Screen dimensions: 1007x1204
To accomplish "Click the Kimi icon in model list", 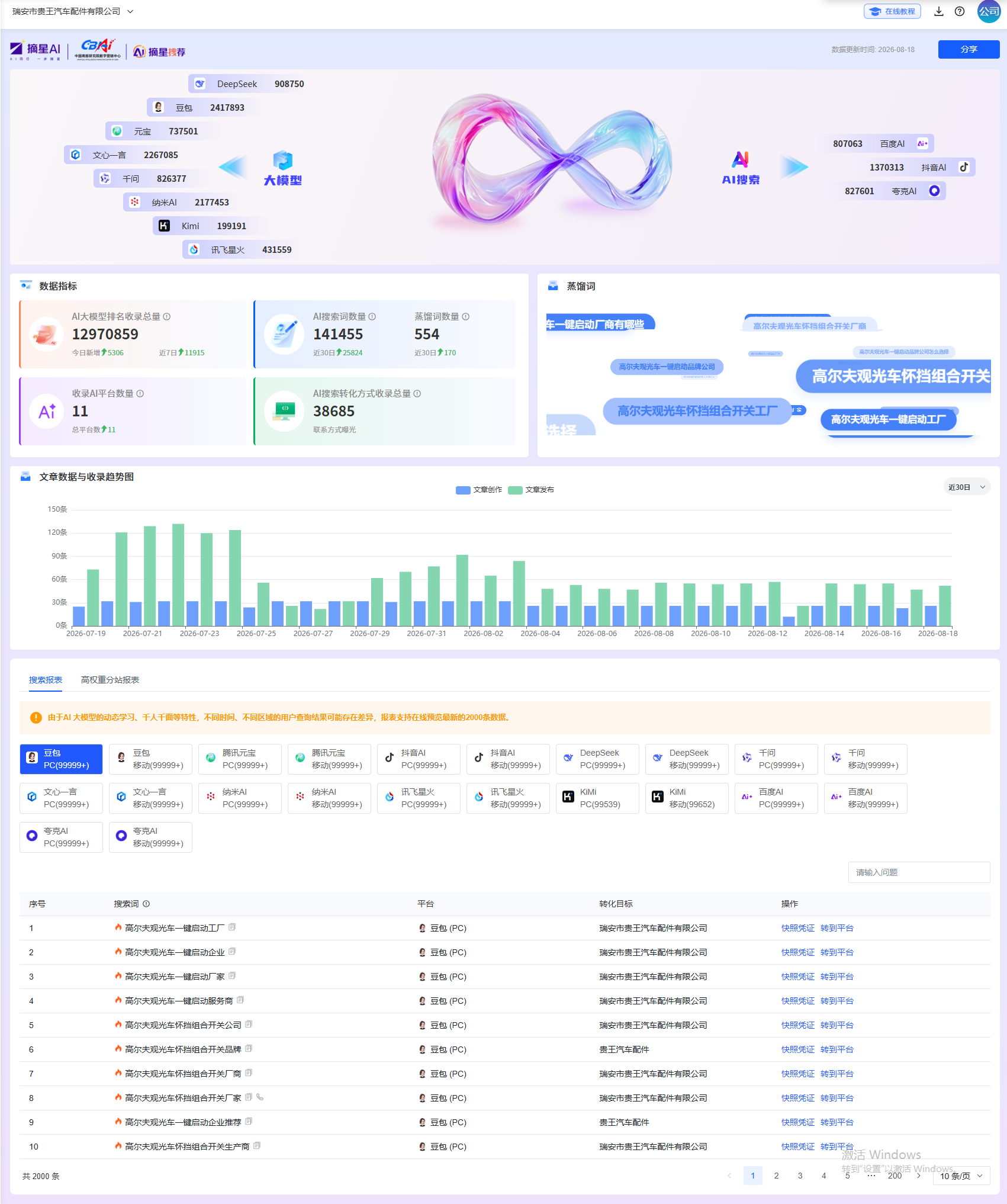I will [x=164, y=226].
